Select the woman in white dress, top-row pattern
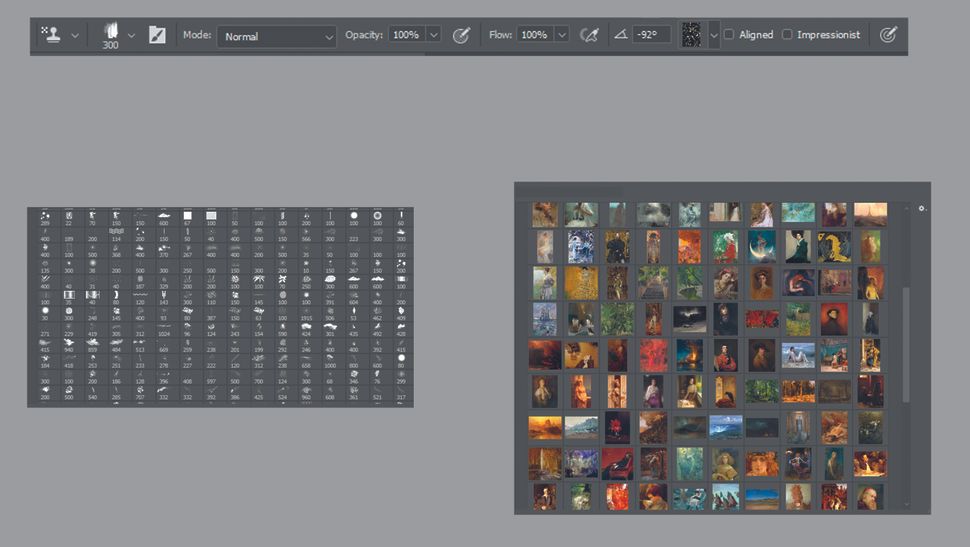This screenshot has width=970, height=547. (x=762, y=215)
